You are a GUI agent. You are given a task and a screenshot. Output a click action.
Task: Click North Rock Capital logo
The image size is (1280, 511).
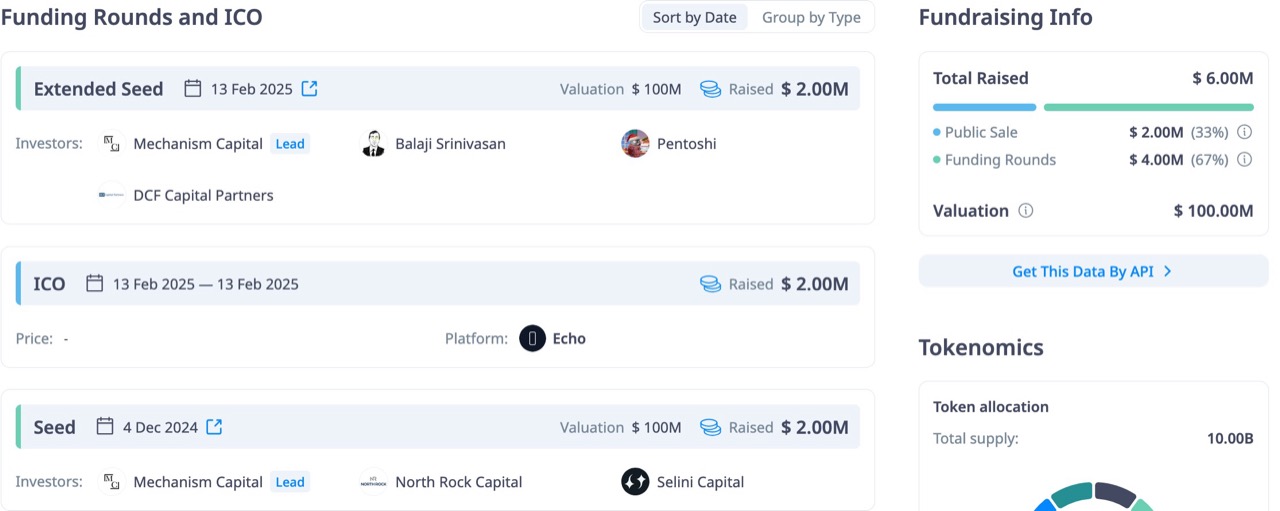373,482
